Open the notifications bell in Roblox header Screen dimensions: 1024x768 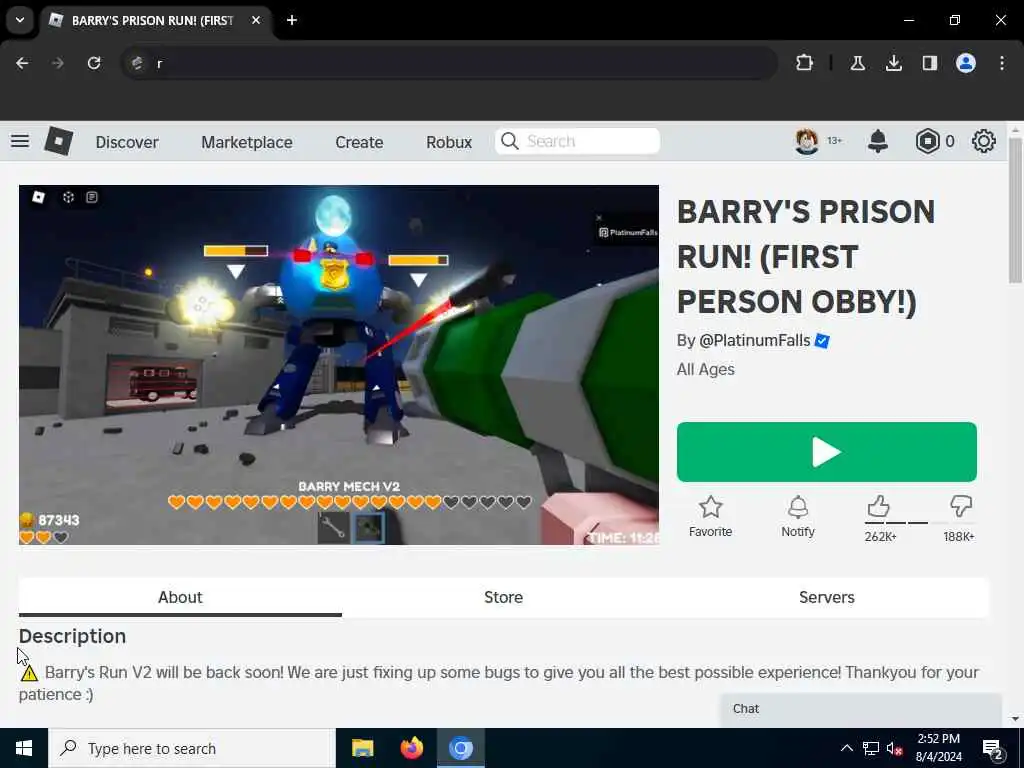click(x=878, y=141)
